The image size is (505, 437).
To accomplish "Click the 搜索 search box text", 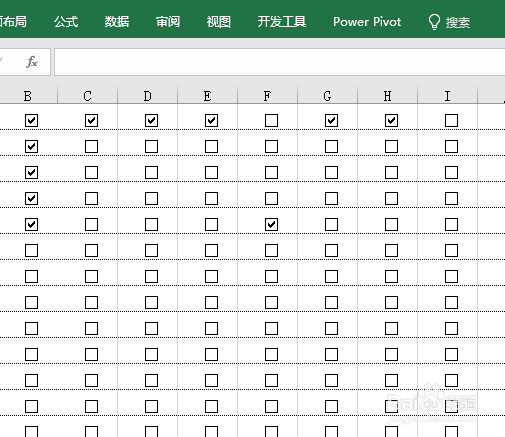I will pyautogui.click(x=458, y=22).
